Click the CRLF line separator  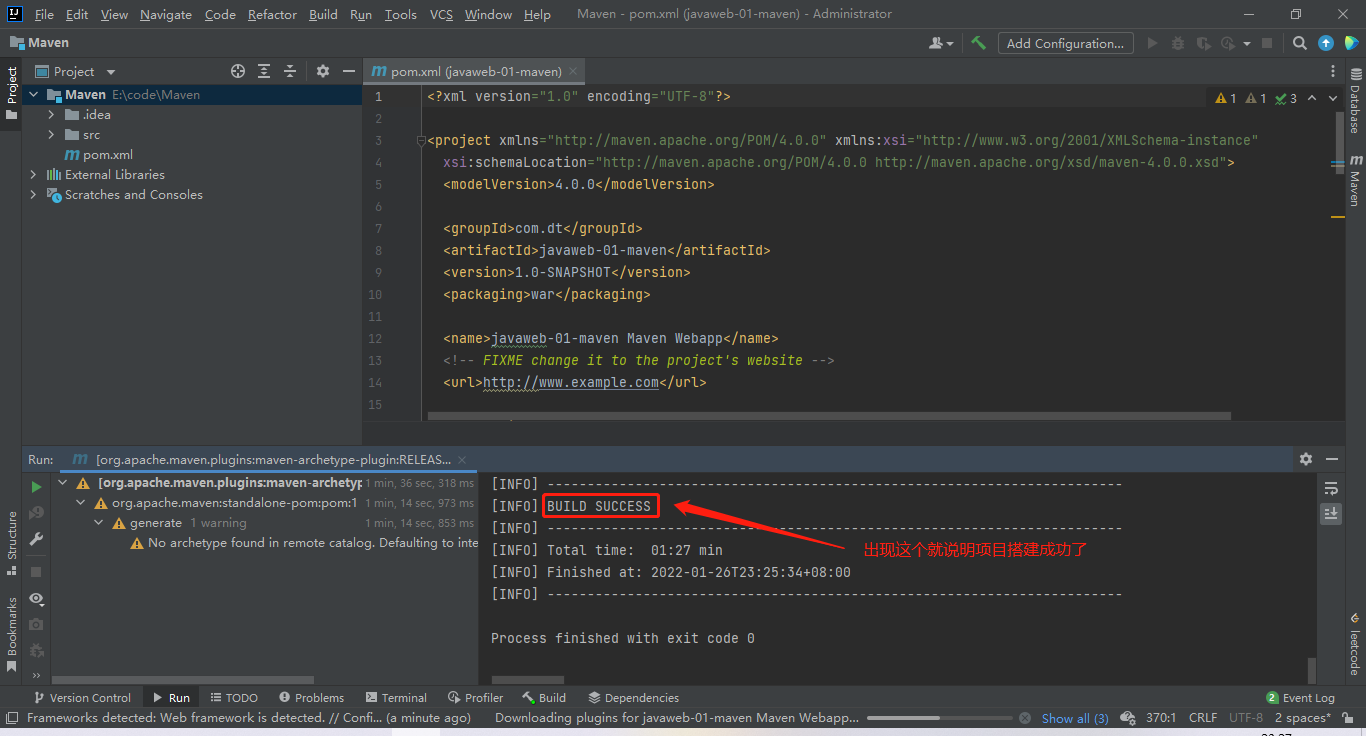[1203, 718]
